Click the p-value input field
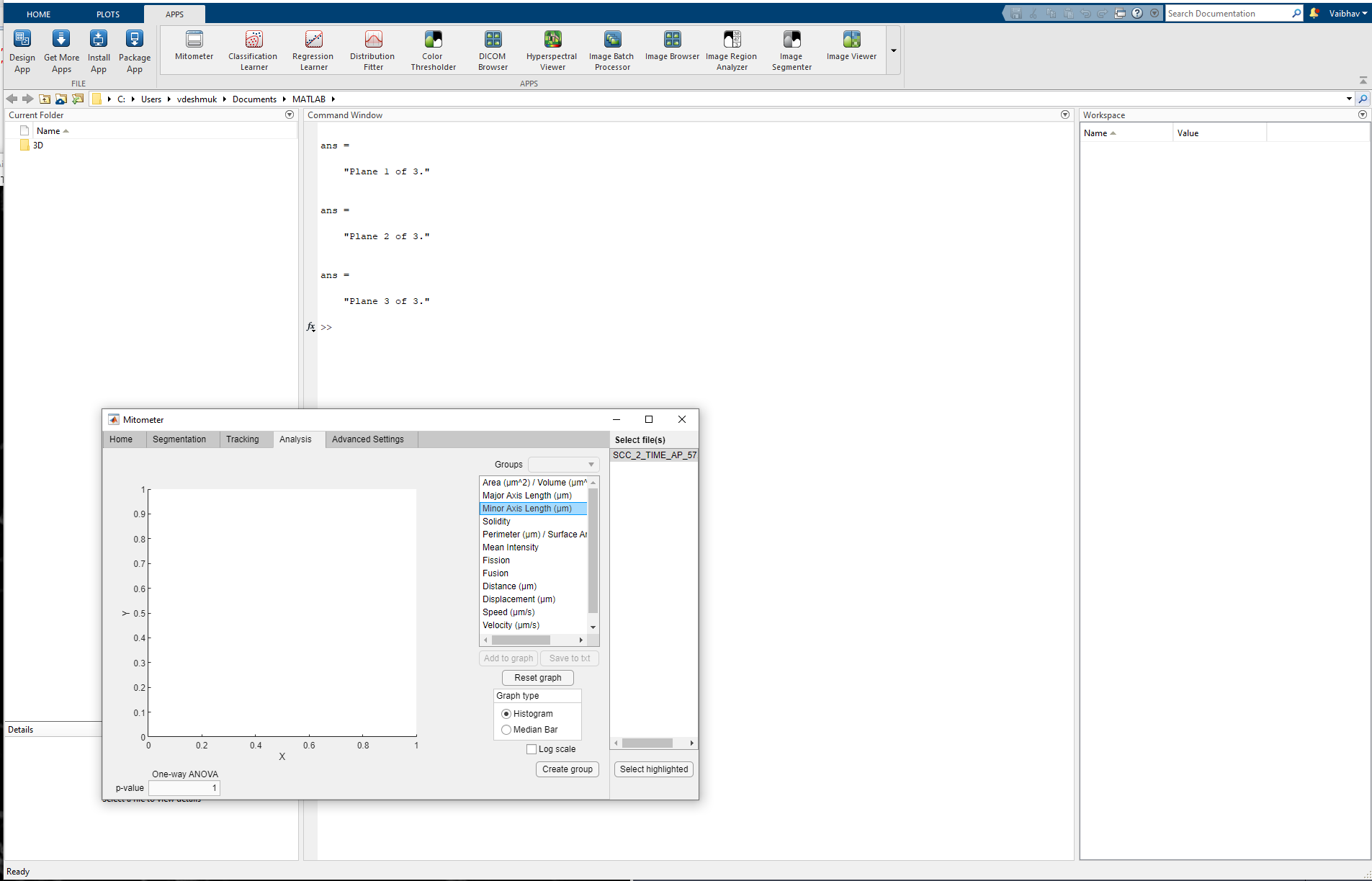The height and width of the screenshot is (881, 1372). coord(184,788)
